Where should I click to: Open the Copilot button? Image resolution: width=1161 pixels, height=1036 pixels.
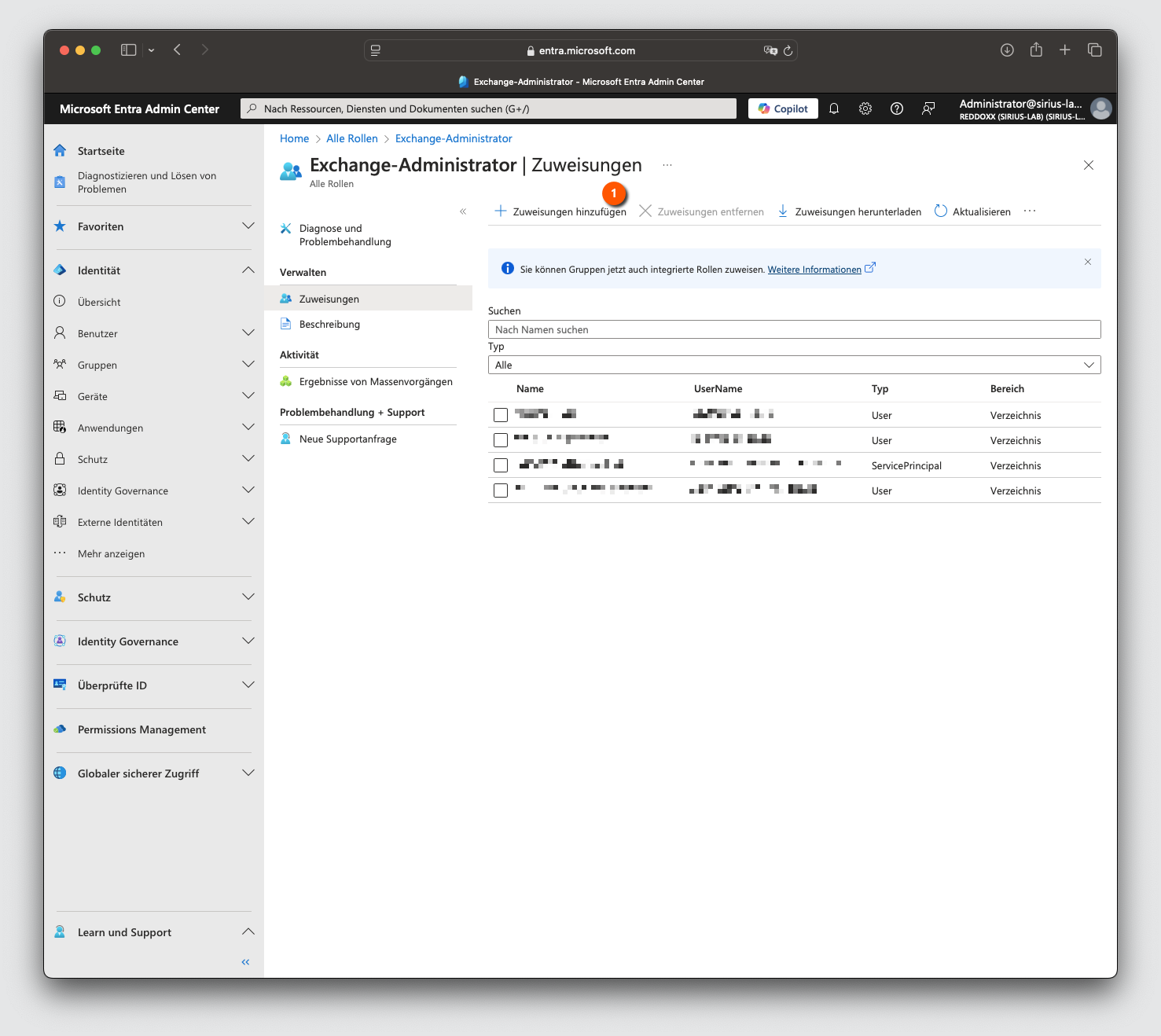(783, 108)
